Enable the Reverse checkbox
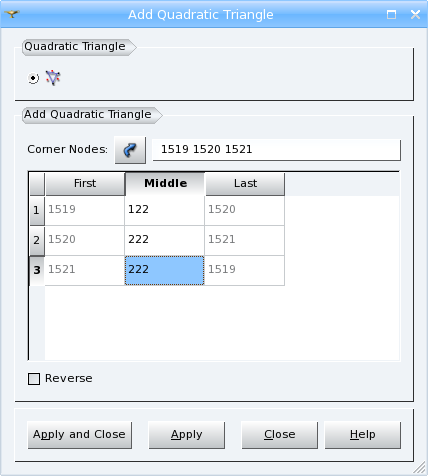 tap(34, 379)
